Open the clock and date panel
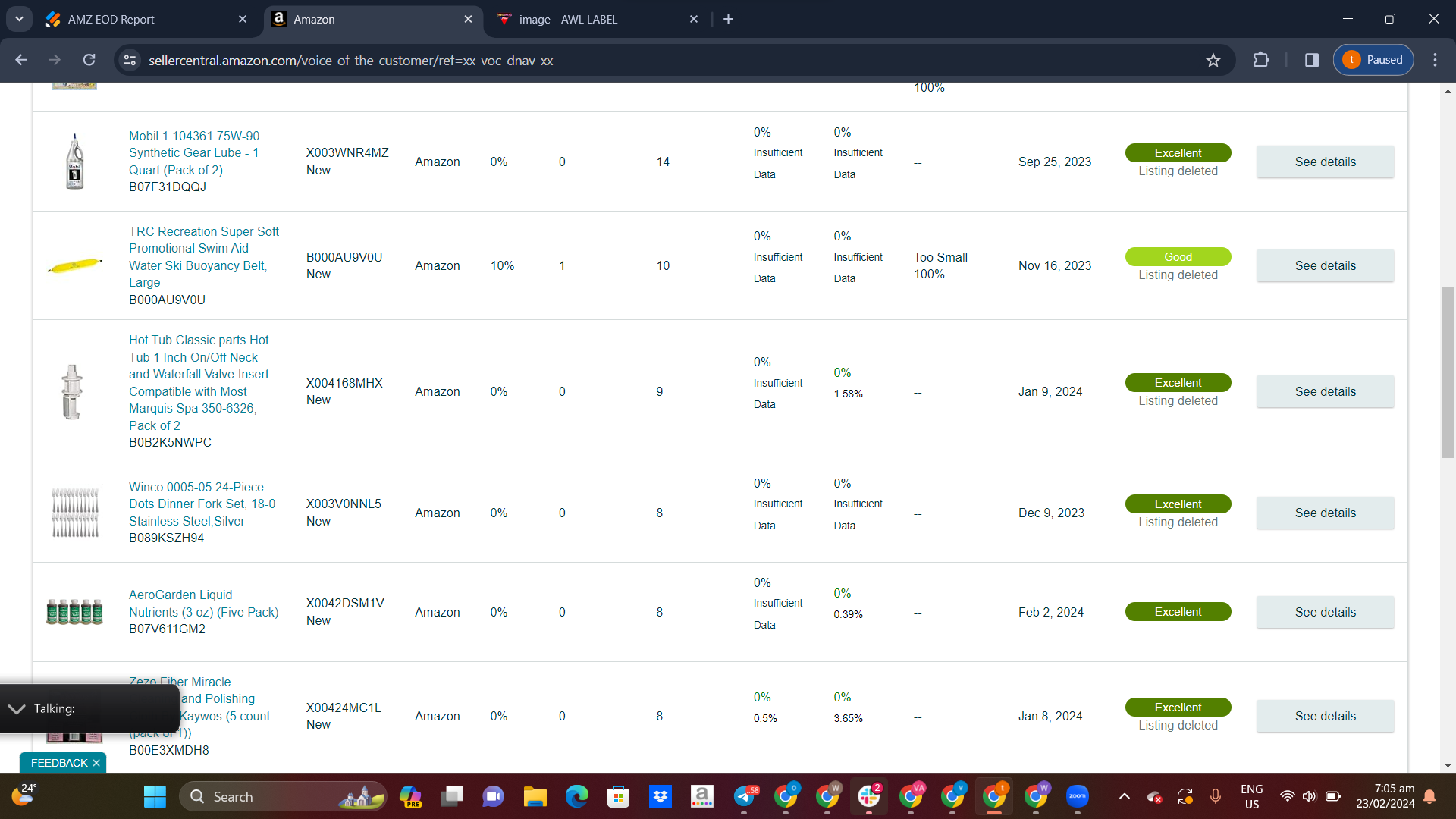1456x819 pixels. pos(1385,796)
